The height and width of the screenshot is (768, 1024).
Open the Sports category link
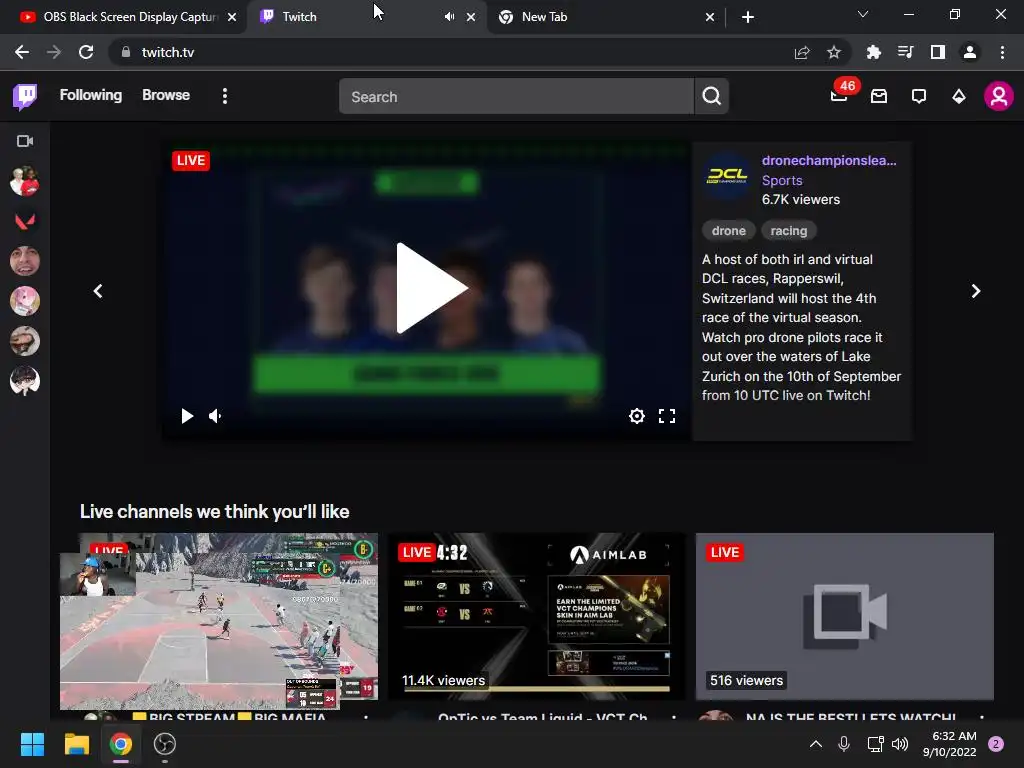782,181
